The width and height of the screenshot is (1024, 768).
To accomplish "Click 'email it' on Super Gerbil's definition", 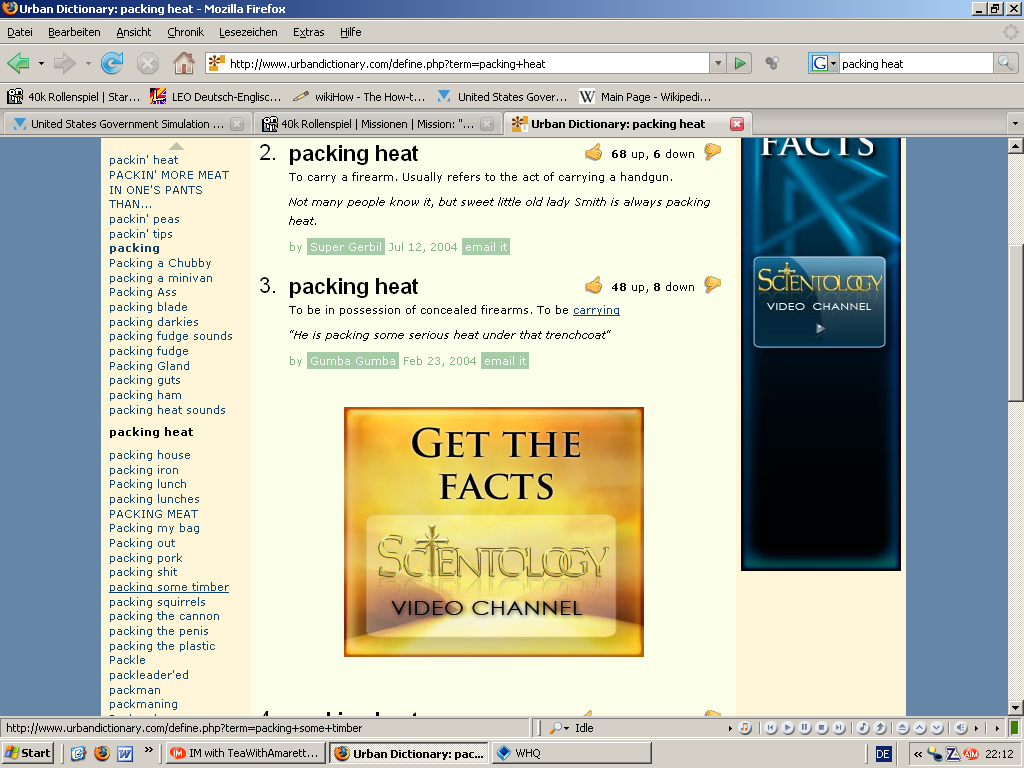I will pyautogui.click(x=485, y=247).
